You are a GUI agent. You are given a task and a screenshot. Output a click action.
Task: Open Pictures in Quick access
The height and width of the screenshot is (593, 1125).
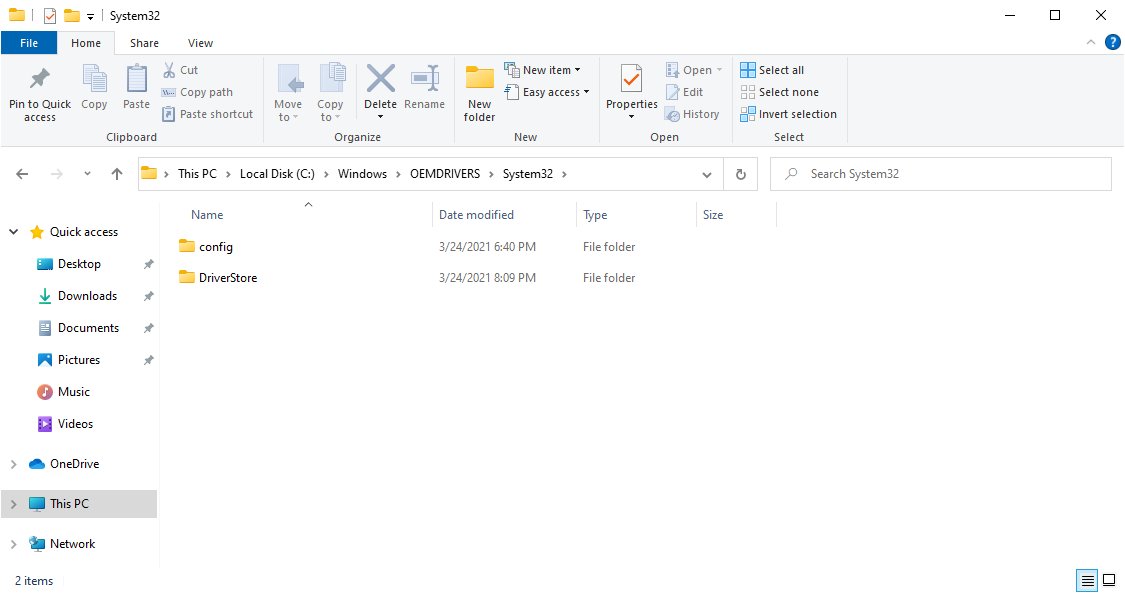click(78, 360)
